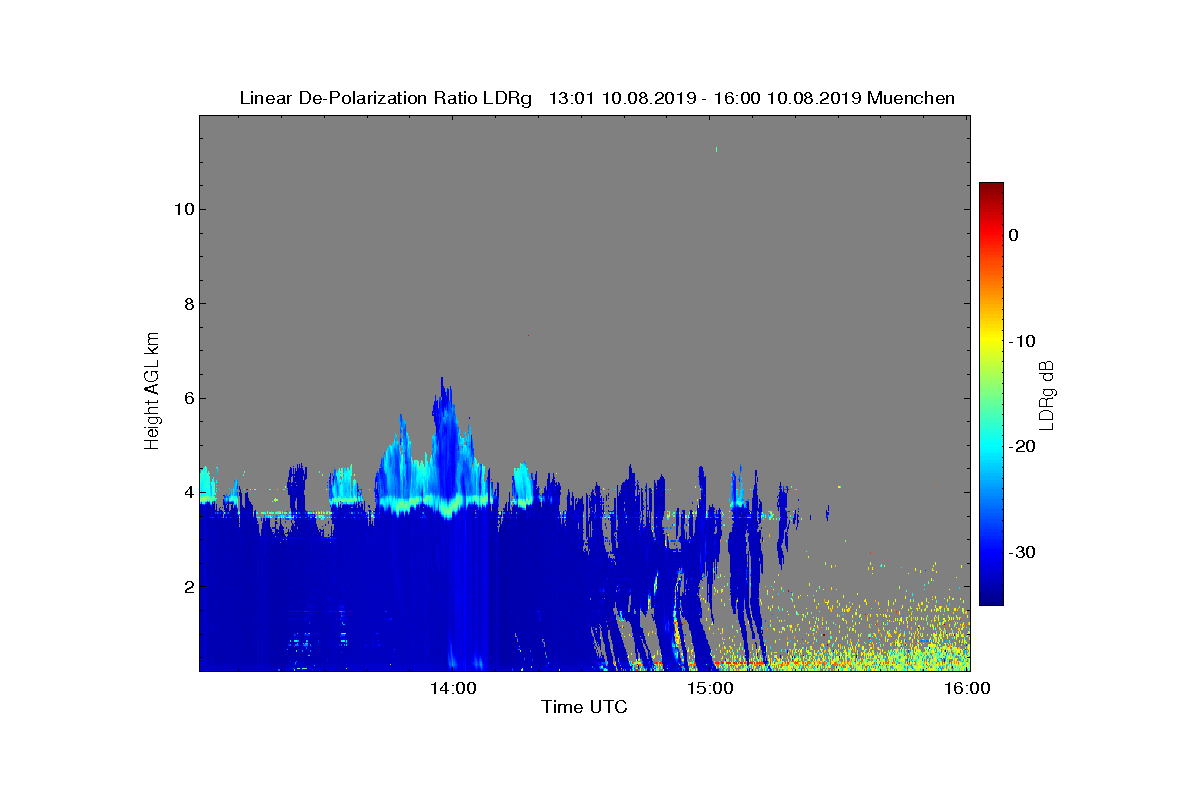Image resolution: width=1200 pixels, height=800 pixels.
Task: Click the 'Height AGL km' axis label
Action: [x=152, y=392]
